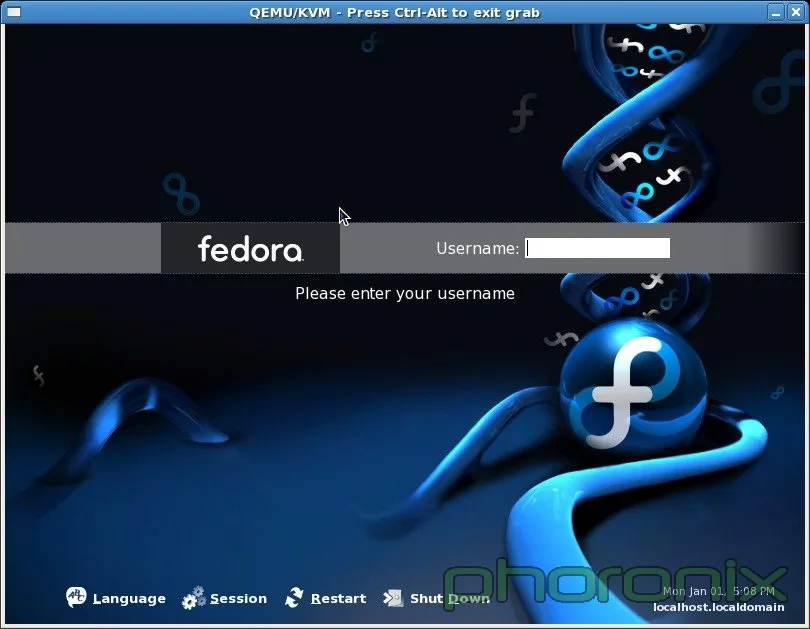Click the Language speech-bubble icon
Image resolution: width=810 pixels, height=629 pixels.
point(76,597)
